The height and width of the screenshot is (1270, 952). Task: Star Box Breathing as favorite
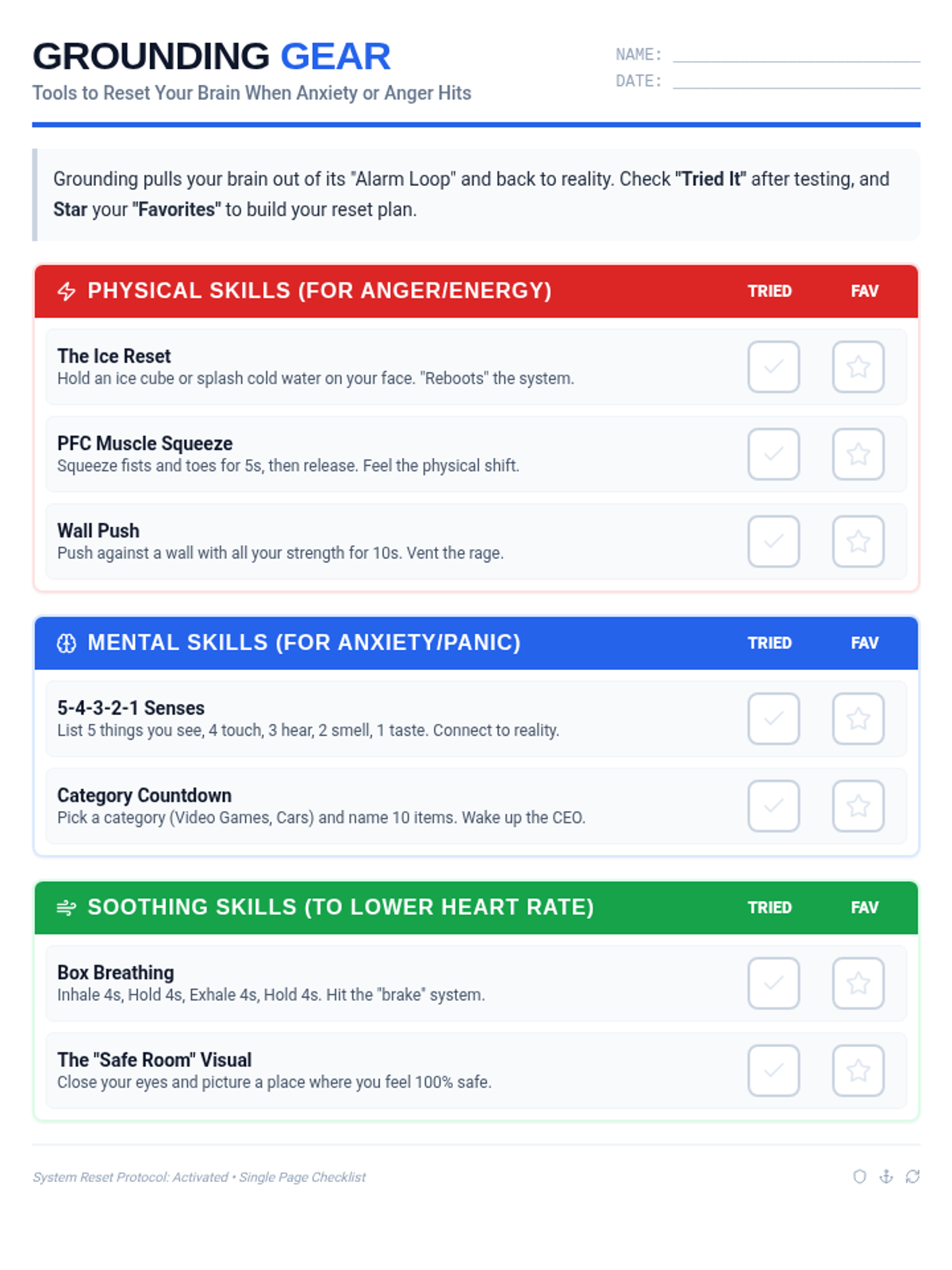858,983
